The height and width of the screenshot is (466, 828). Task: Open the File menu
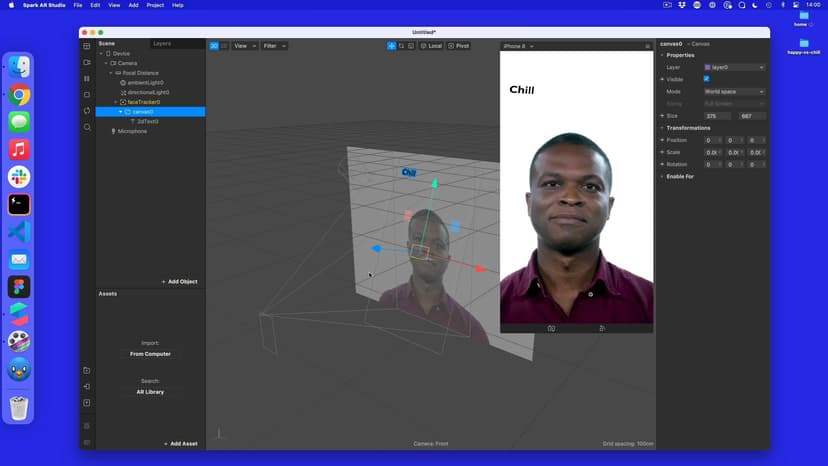78,5
